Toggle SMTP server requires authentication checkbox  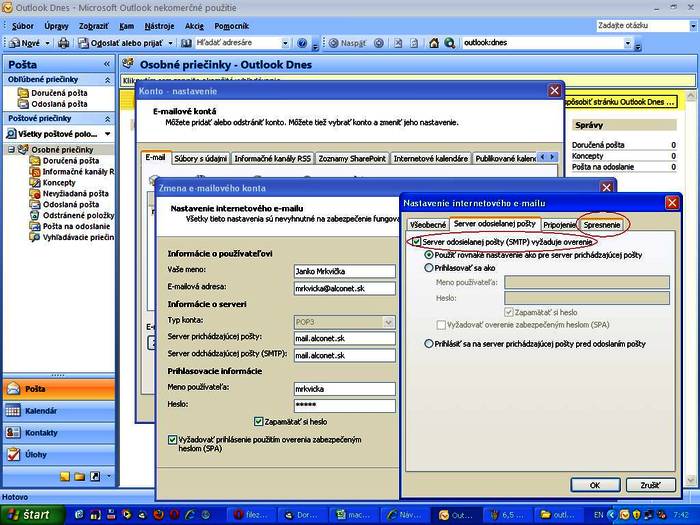click(417, 242)
